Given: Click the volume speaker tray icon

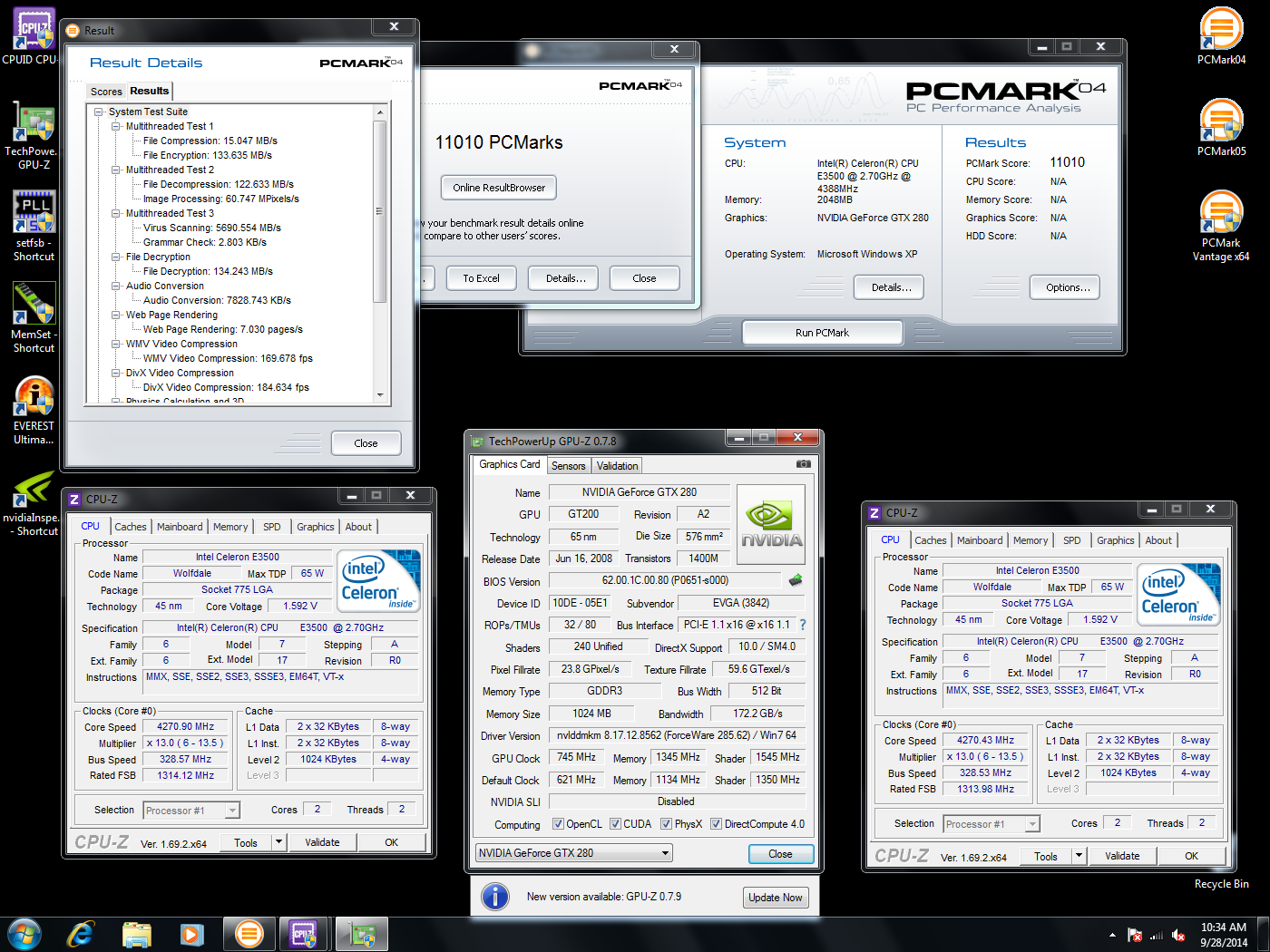Looking at the screenshot, I should click(x=1178, y=935).
